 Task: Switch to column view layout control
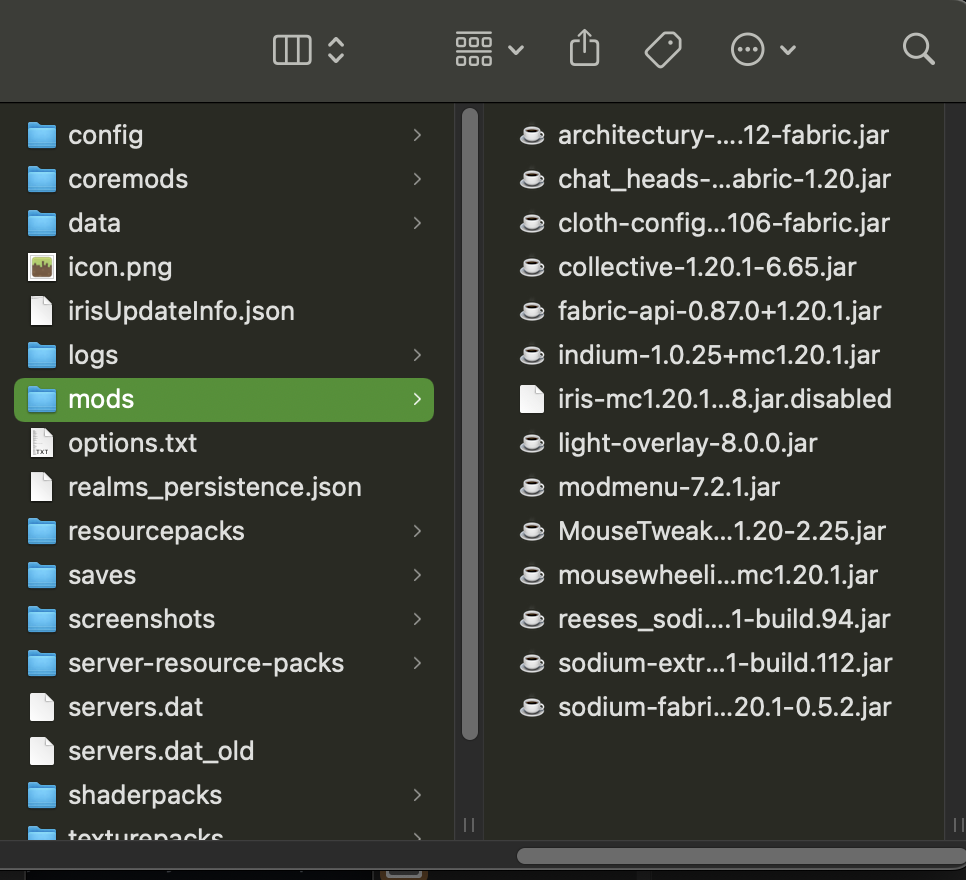291,48
